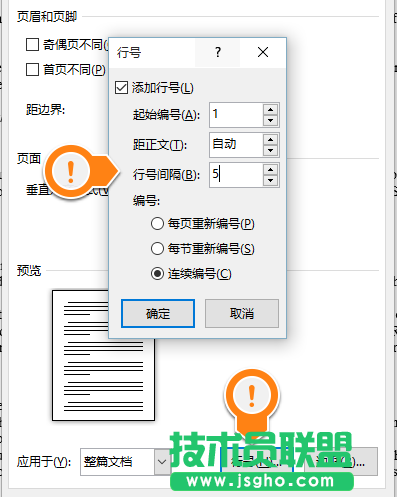Enable 奇偶页不同 checkbox
Viewport: 397px width, 497px height.
[32, 44]
